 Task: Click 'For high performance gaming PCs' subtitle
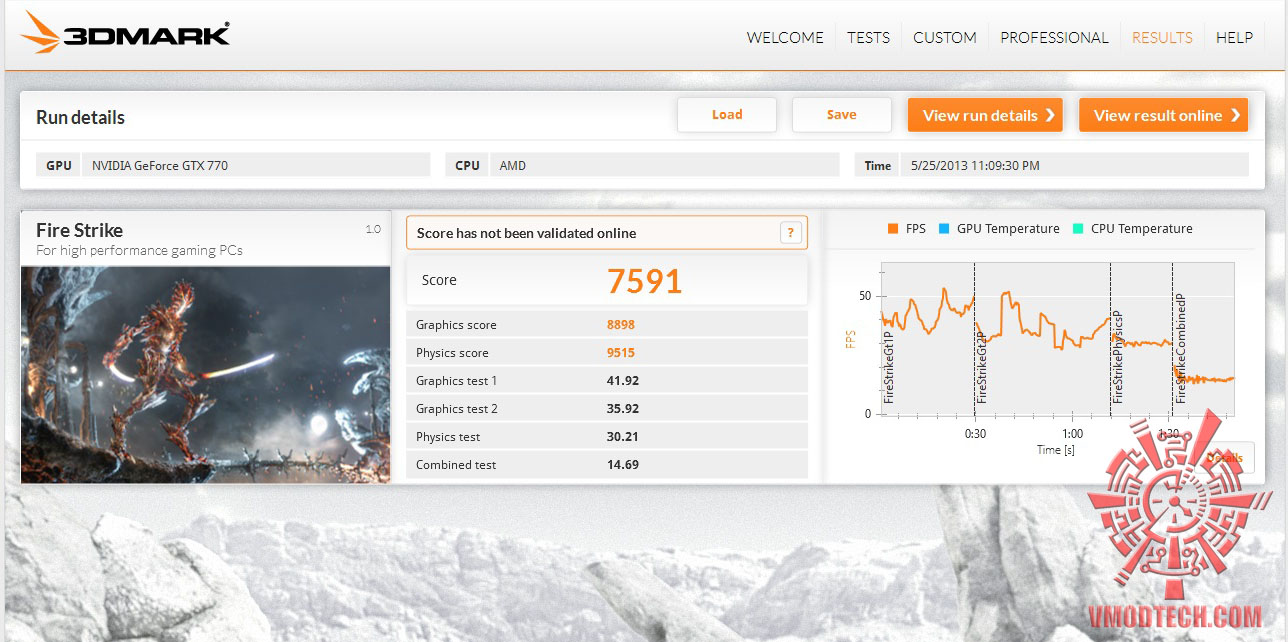click(140, 251)
